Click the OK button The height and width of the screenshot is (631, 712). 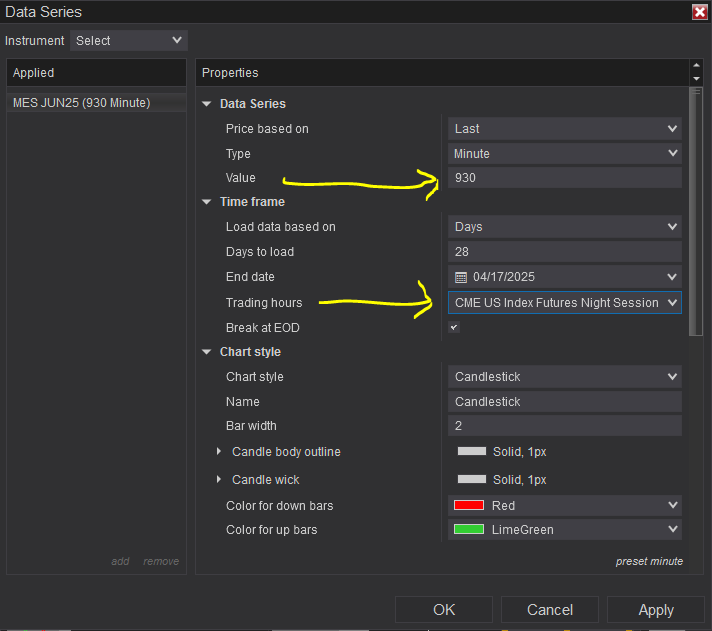(444, 609)
